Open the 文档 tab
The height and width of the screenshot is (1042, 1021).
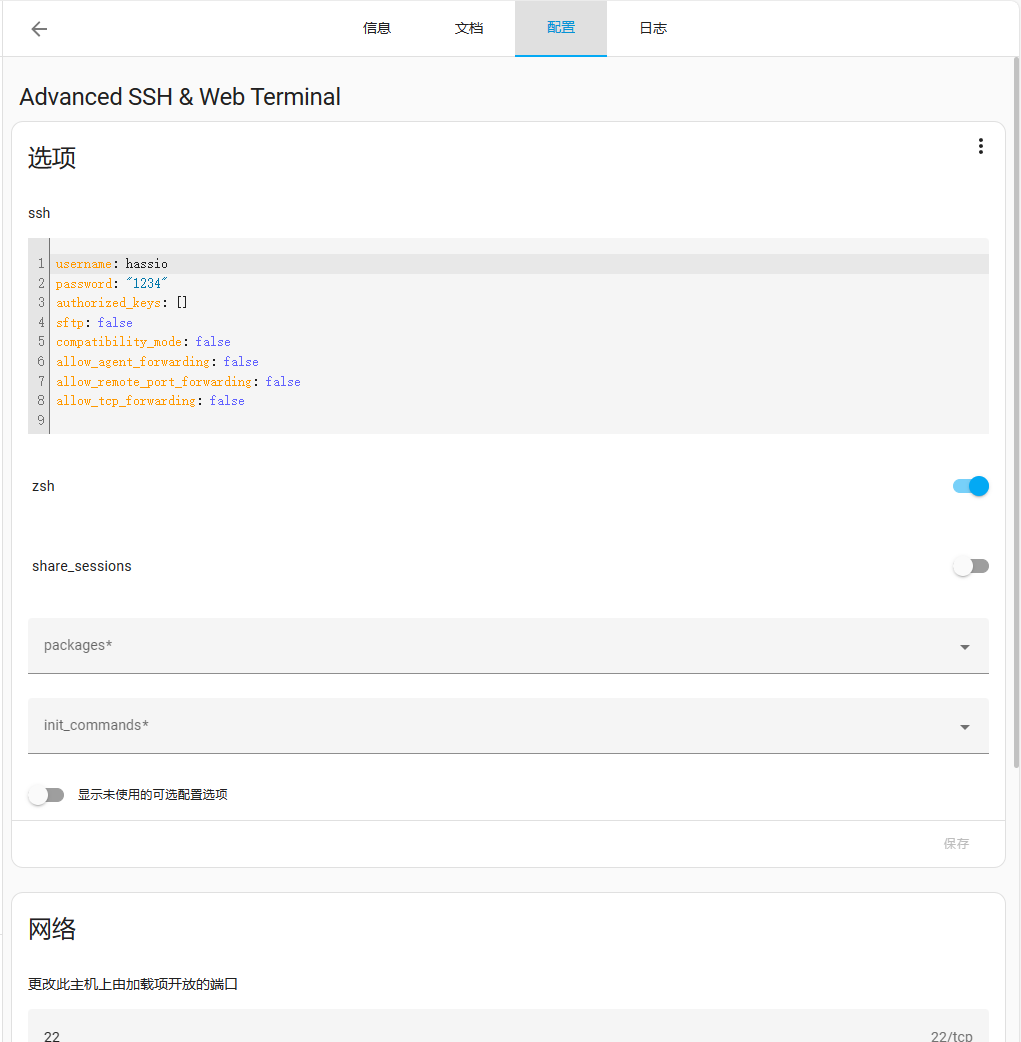[469, 29]
